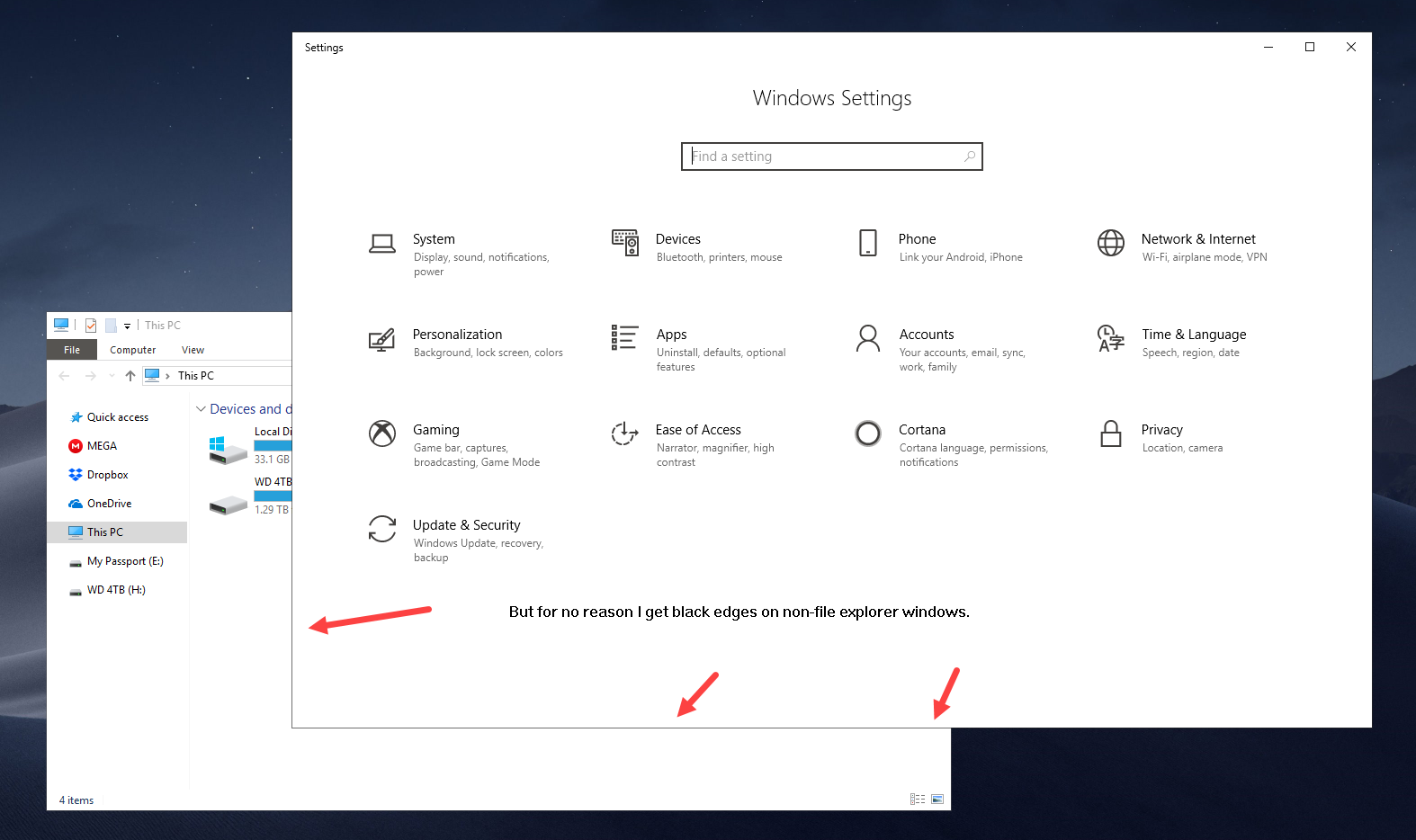Click the Properties checkmark icon in Explorer title bar
The image size is (1416, 840).
coord(91,326)
